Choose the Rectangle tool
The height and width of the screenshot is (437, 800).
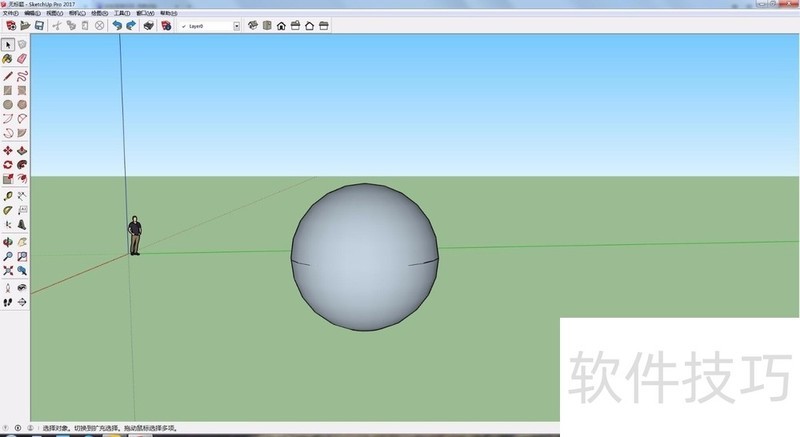pyautogui.click(x=8, y=91)
